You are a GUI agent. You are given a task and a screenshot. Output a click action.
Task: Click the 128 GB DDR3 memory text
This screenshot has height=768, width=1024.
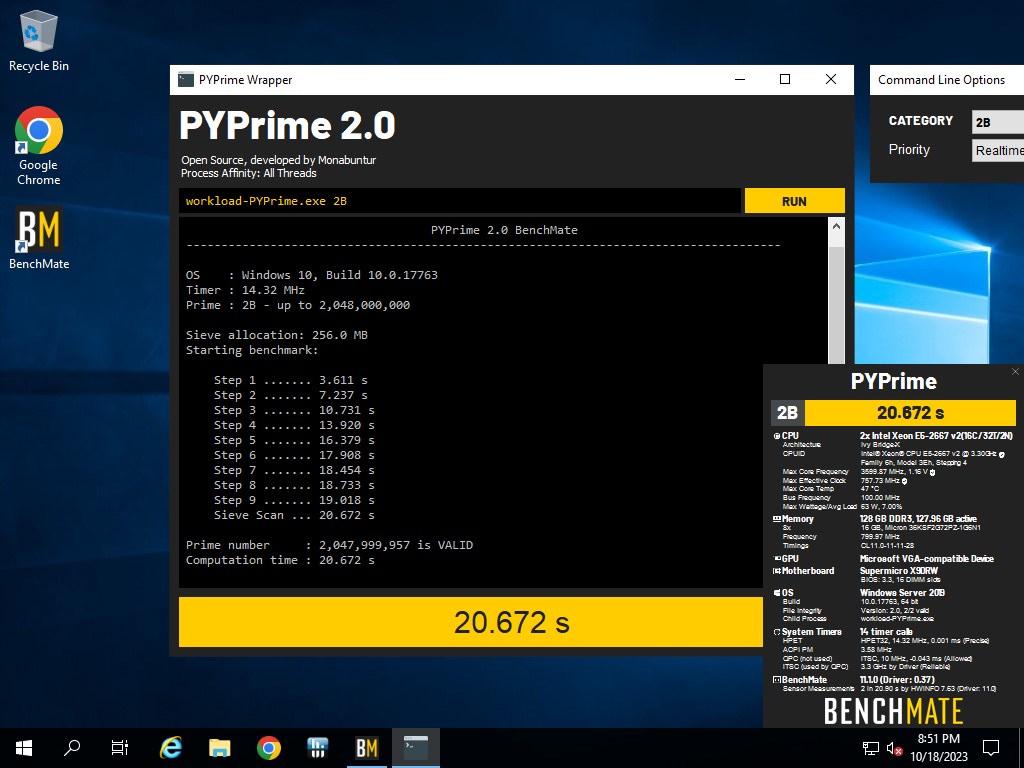tap(918, 519)
